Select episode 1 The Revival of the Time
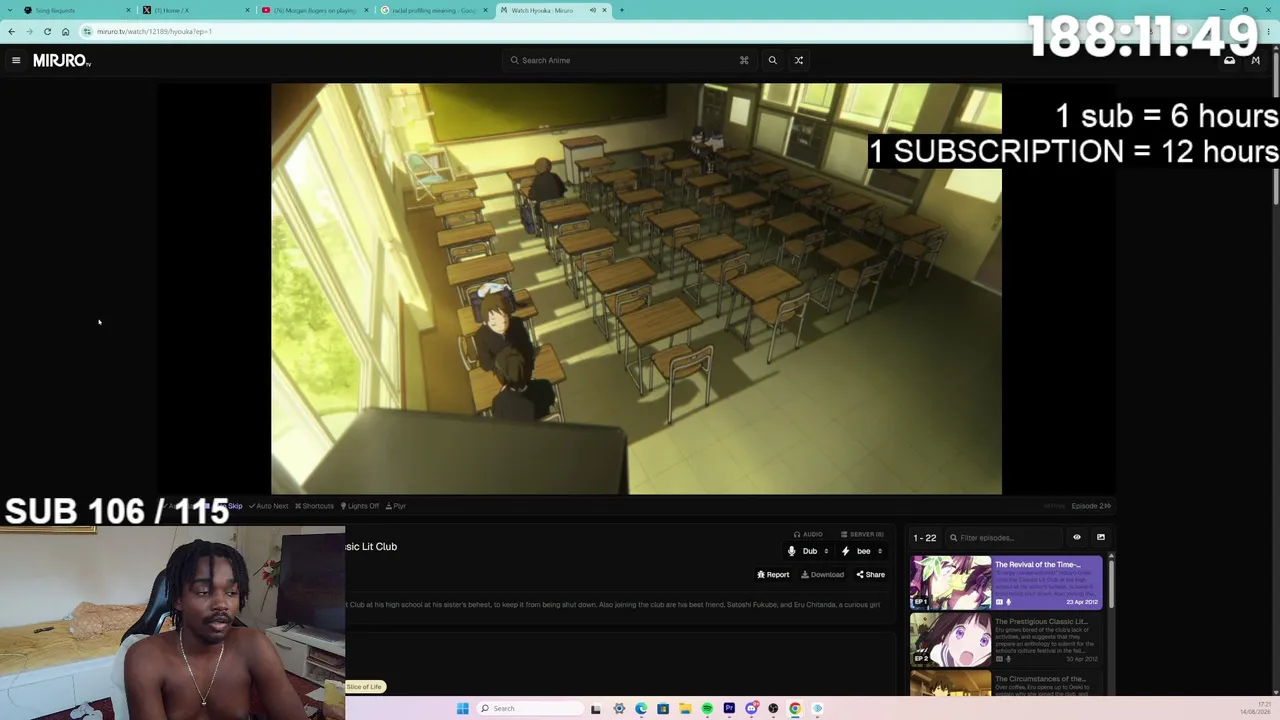The width and height of the screenshot is (1280, 720). click(1006, 582)
